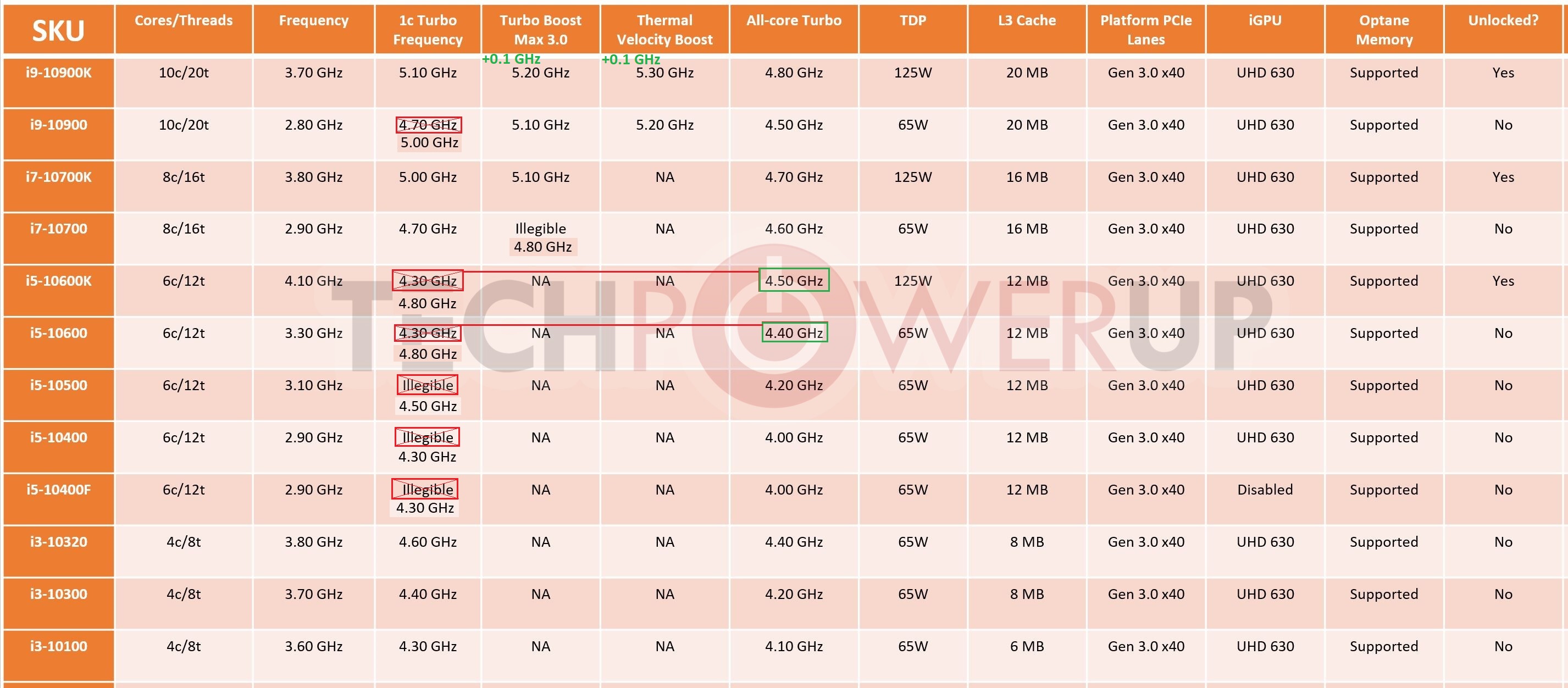Click the Optane Memory header
This screenshot has width=1568, height=688.
click(x=1383, y=29)
